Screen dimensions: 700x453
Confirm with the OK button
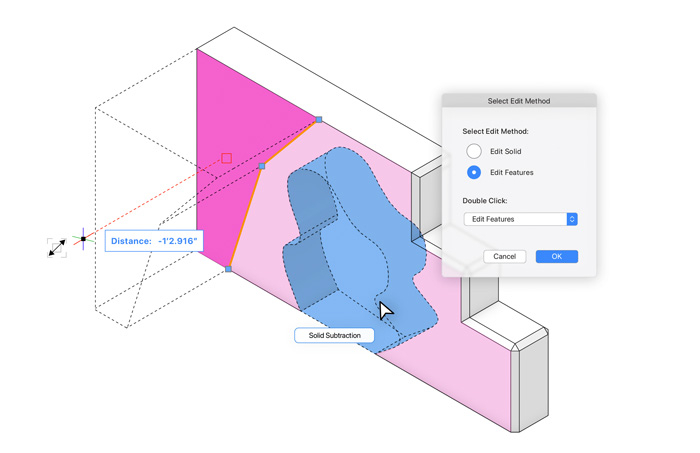pos(556,256)
